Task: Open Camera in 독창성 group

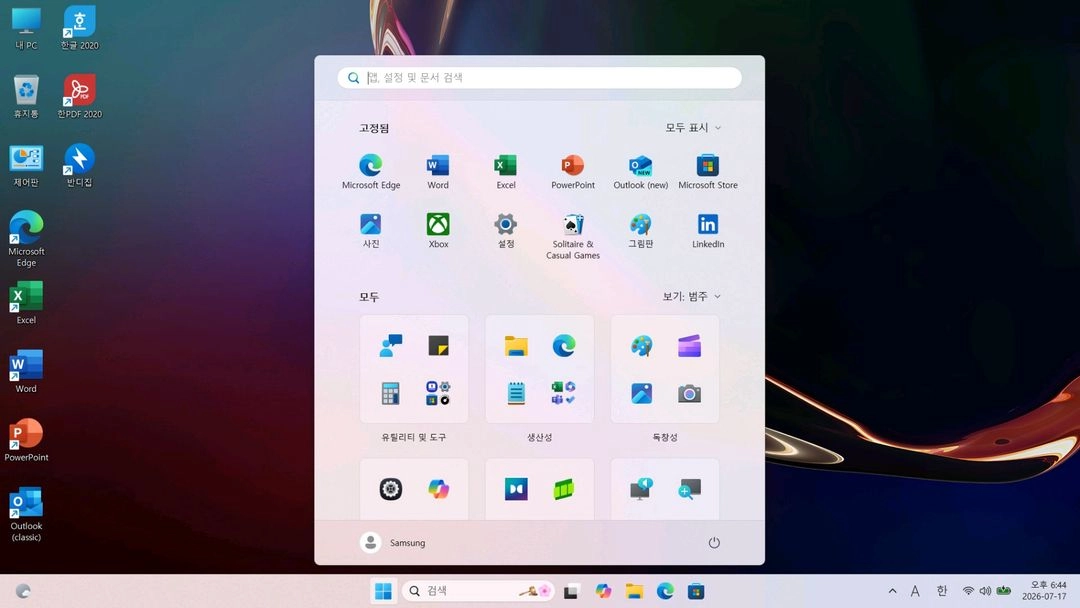Action: (689, 393)
